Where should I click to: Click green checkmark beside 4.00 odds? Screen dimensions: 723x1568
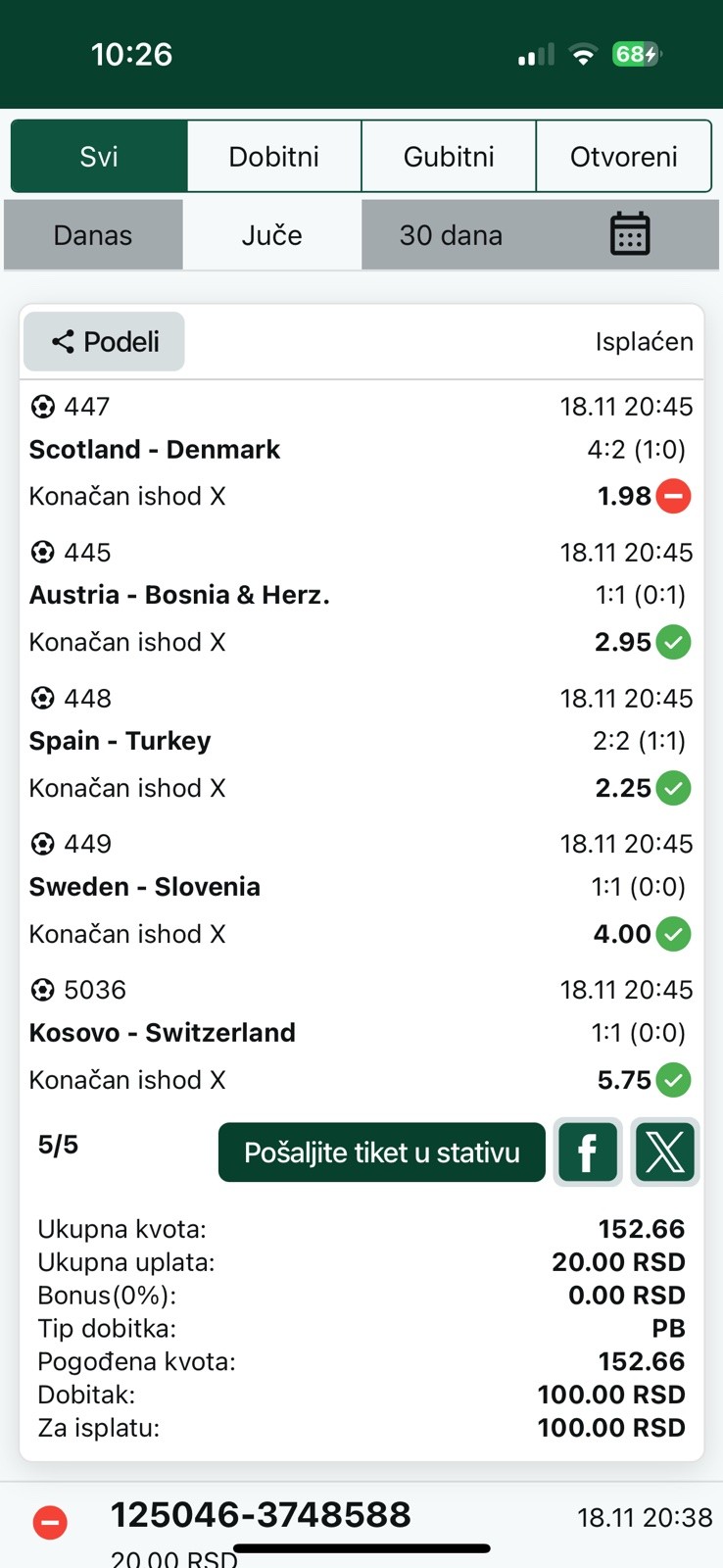(x=673, y=934)
